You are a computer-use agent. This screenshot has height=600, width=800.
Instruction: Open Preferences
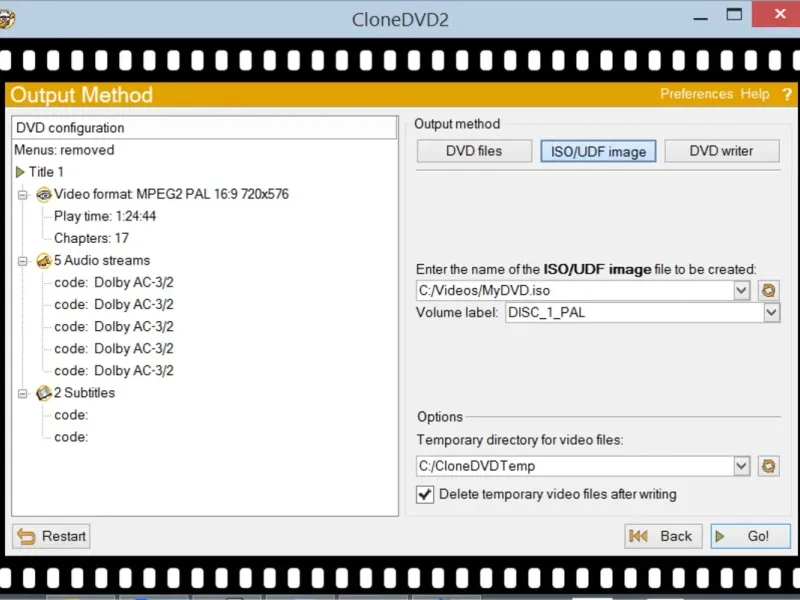pos(696,94)
